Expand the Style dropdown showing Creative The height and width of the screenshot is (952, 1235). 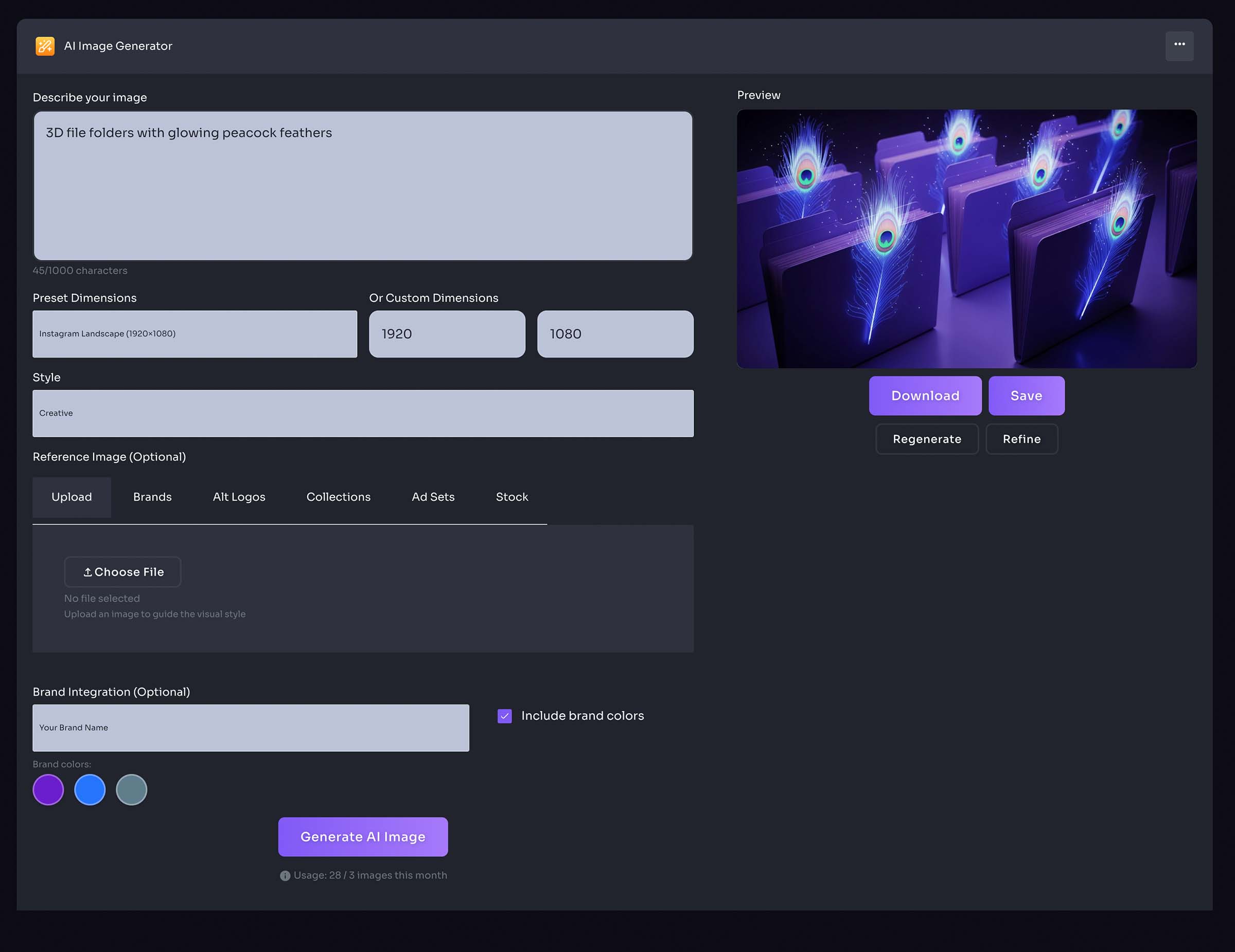tap(362, 413)
